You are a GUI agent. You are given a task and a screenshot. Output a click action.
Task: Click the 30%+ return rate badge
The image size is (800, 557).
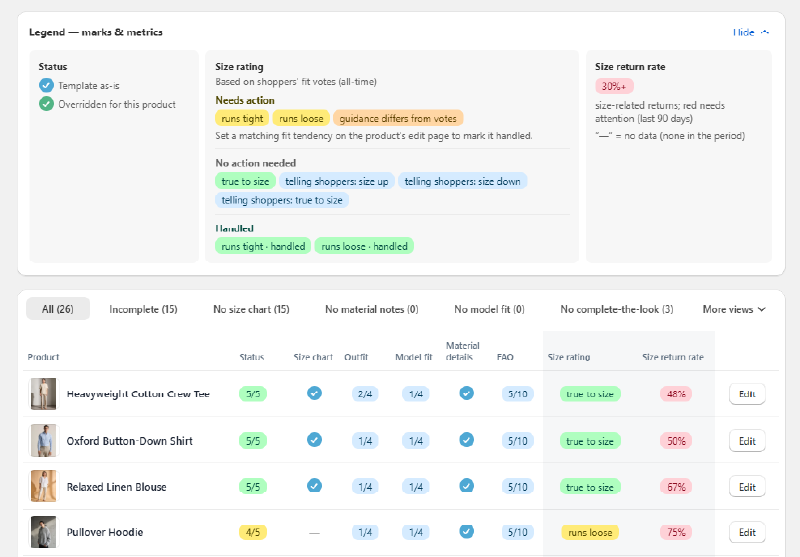(614, 86)
